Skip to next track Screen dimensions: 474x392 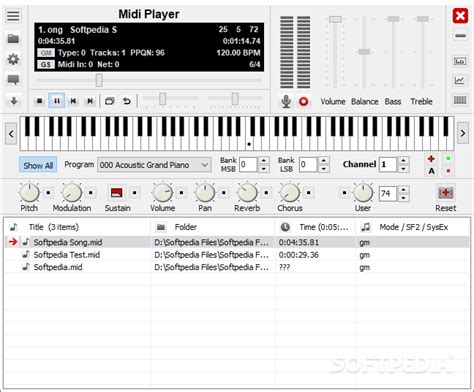click(90, 101)
